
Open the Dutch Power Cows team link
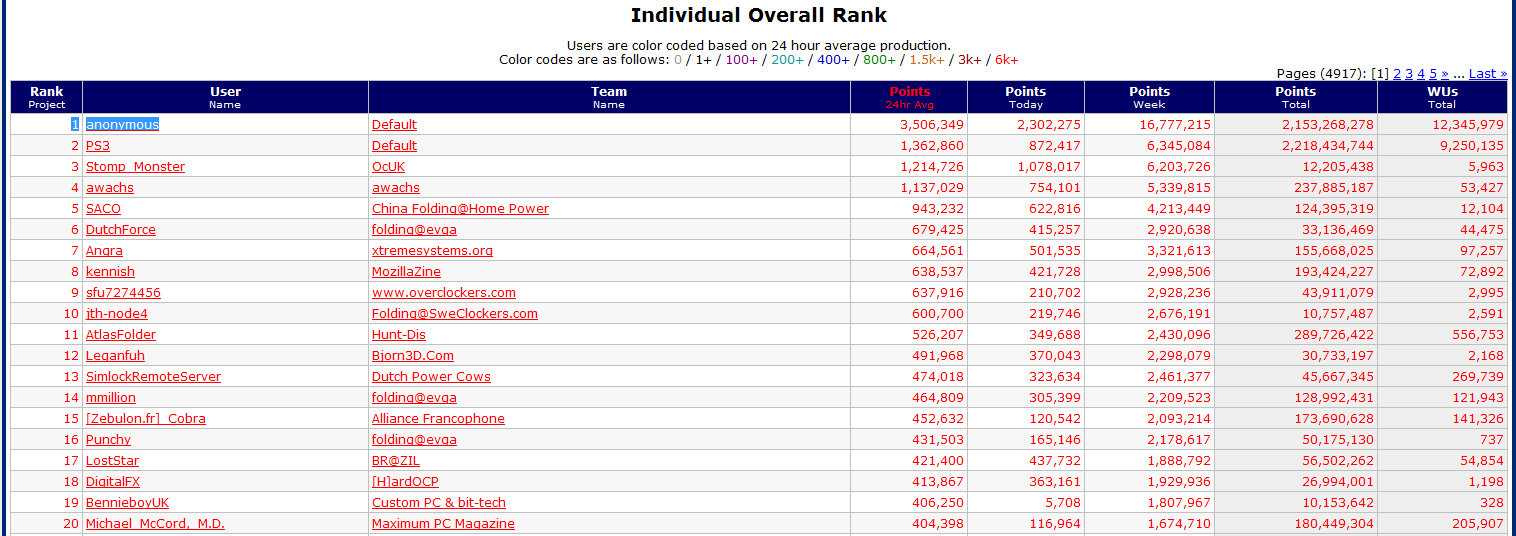(431, 377)
